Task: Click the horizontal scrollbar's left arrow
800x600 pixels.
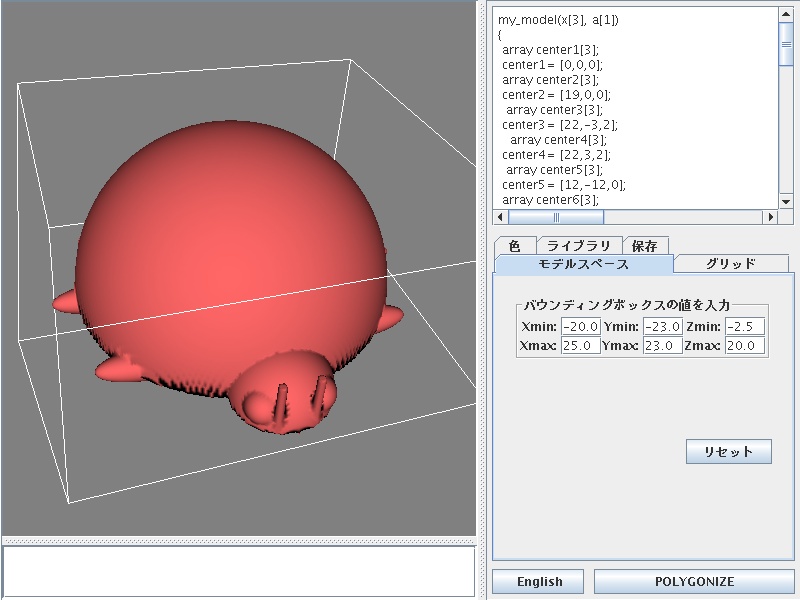Action: (502, 217)
